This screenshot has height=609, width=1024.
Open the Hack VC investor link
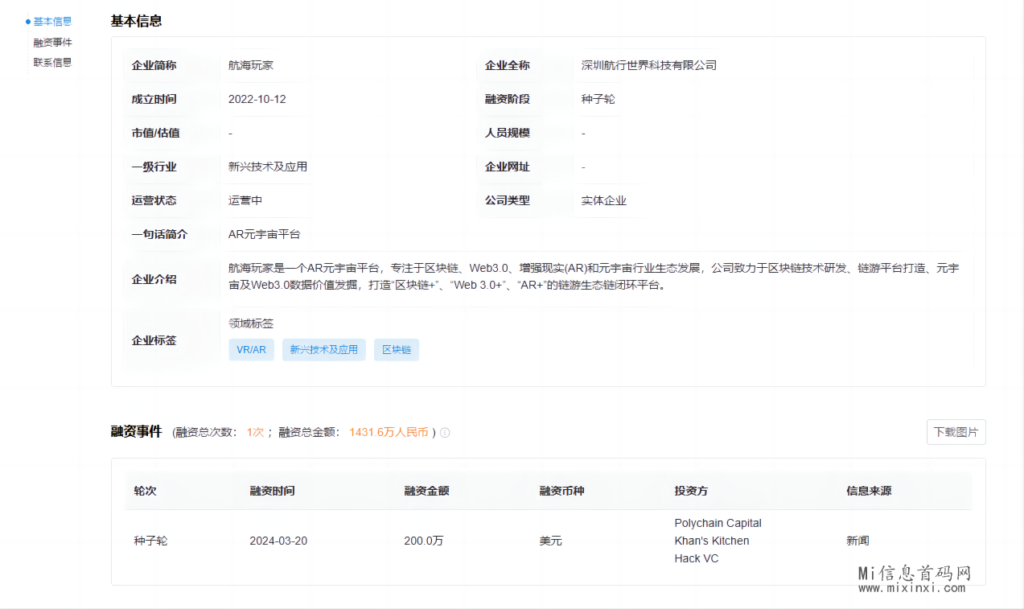click(x=696, y=559)
